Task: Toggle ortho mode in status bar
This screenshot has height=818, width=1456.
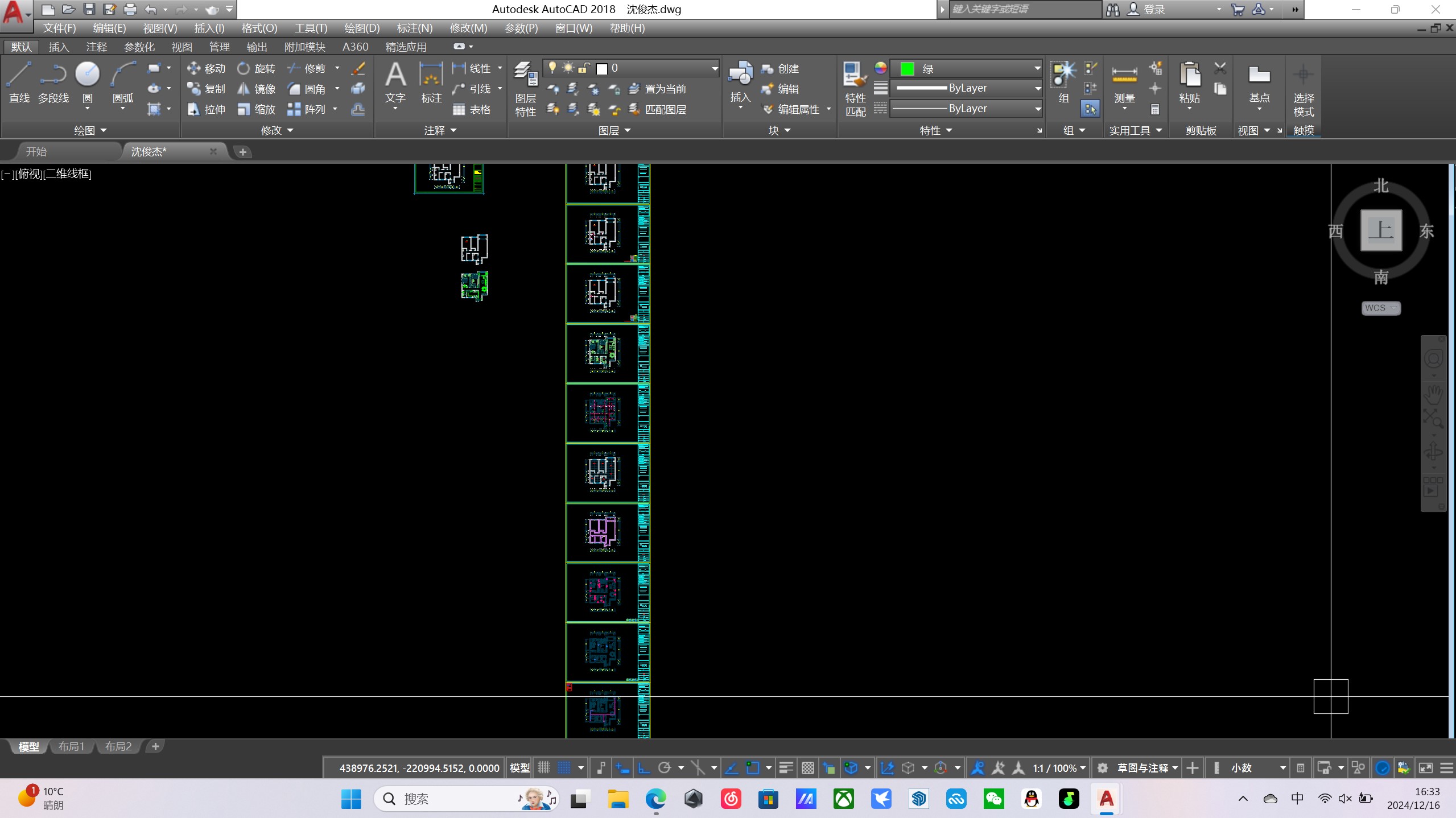Action: pyautogui.click(x=644, y=768)
